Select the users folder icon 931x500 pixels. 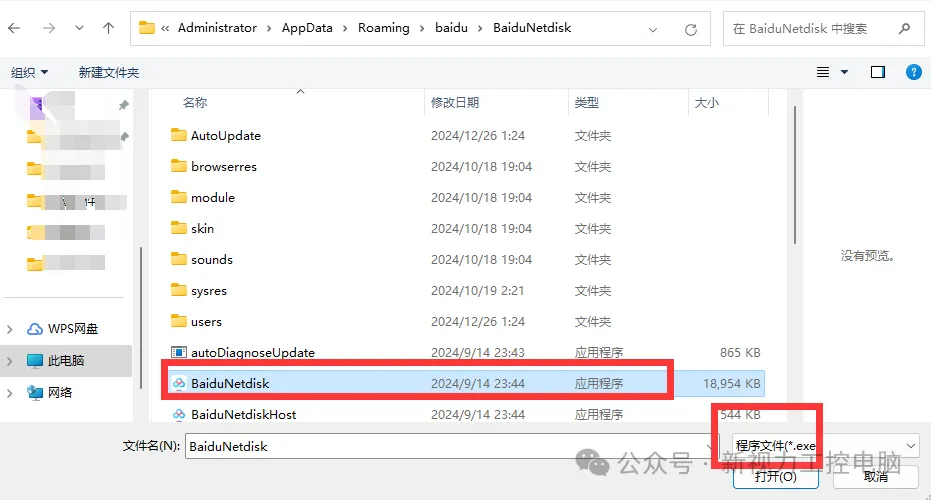[x=179, y=321]
